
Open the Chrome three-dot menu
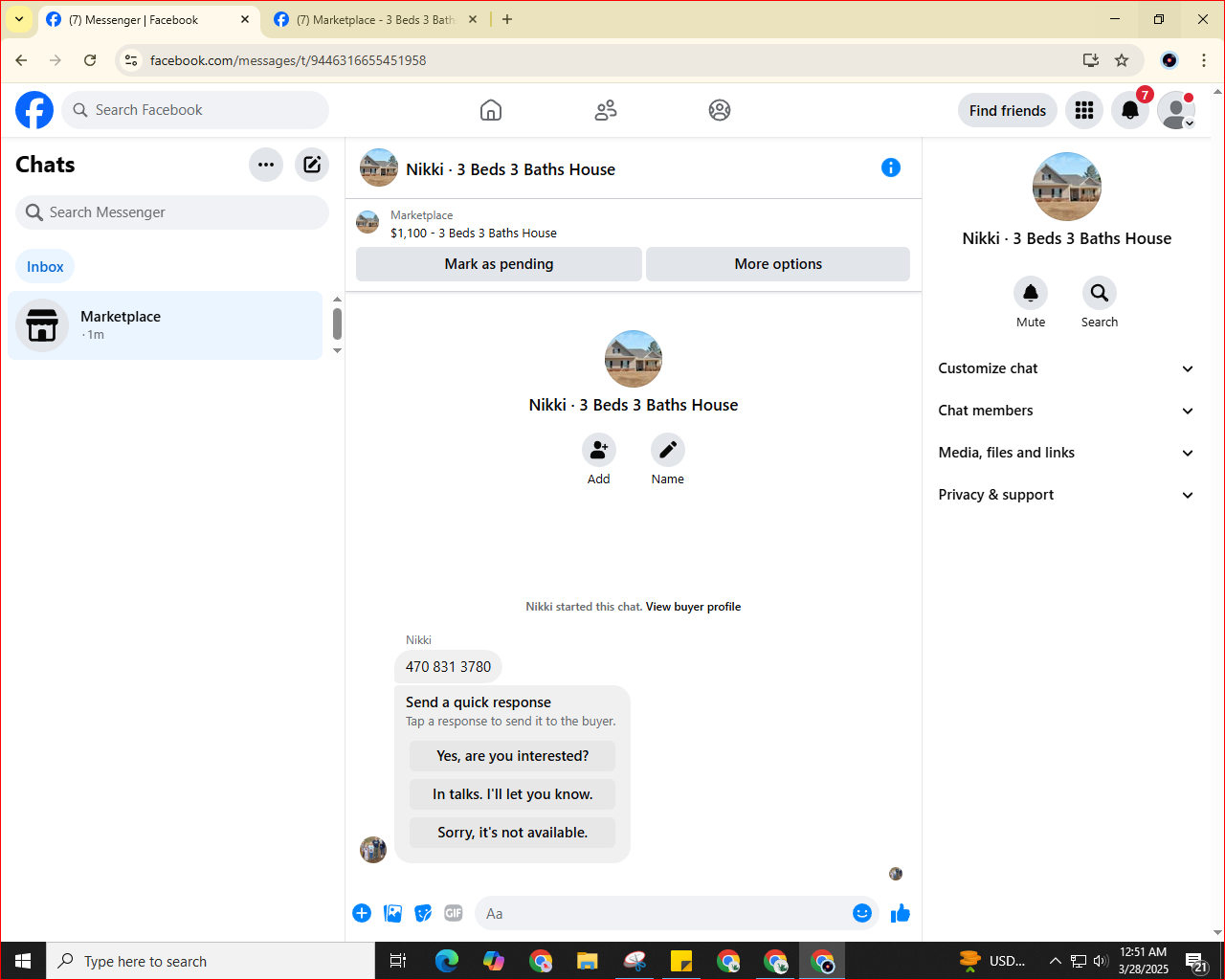click(1204, 60)
